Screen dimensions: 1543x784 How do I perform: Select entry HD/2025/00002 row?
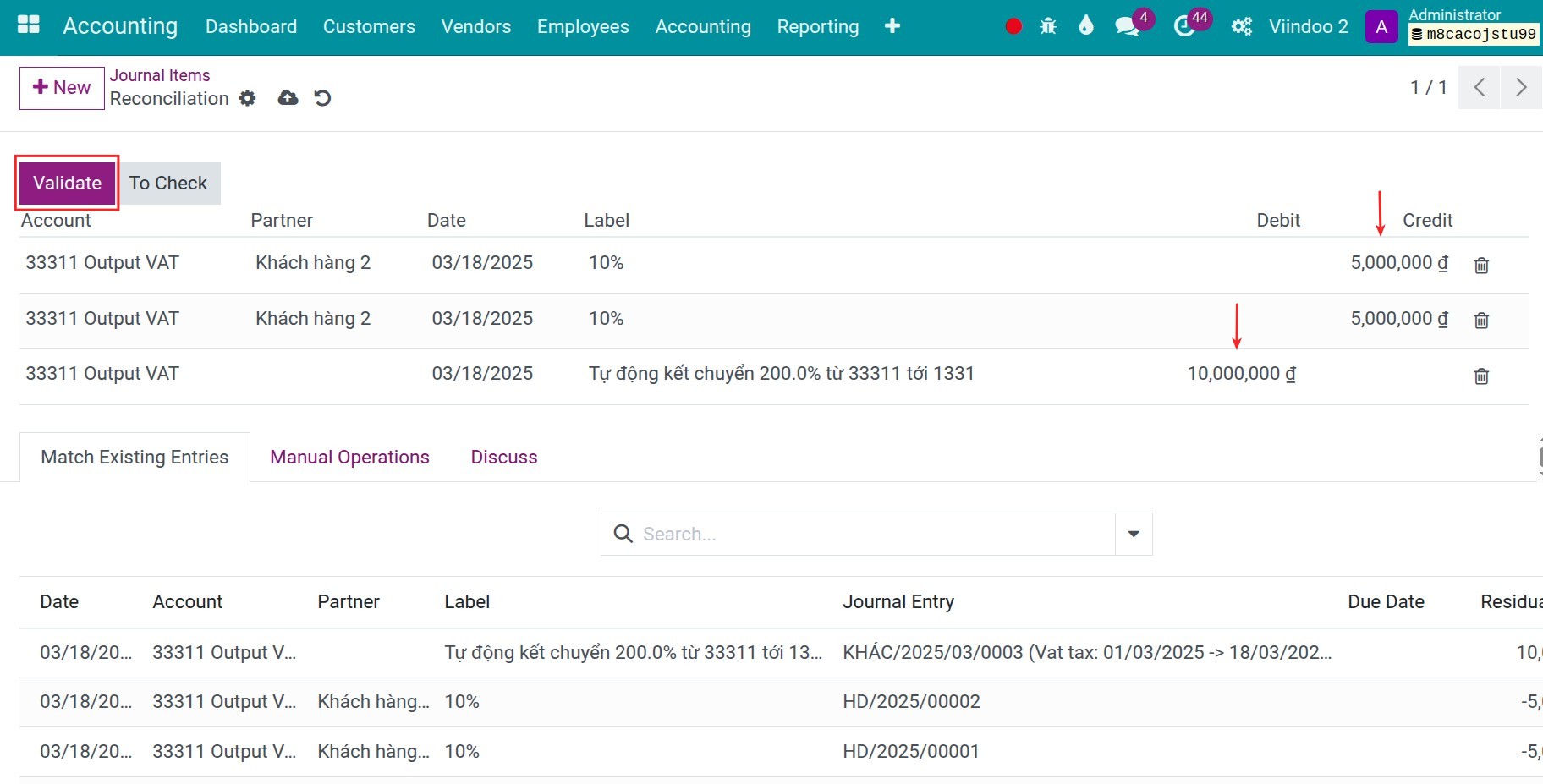tap(780, 701)
